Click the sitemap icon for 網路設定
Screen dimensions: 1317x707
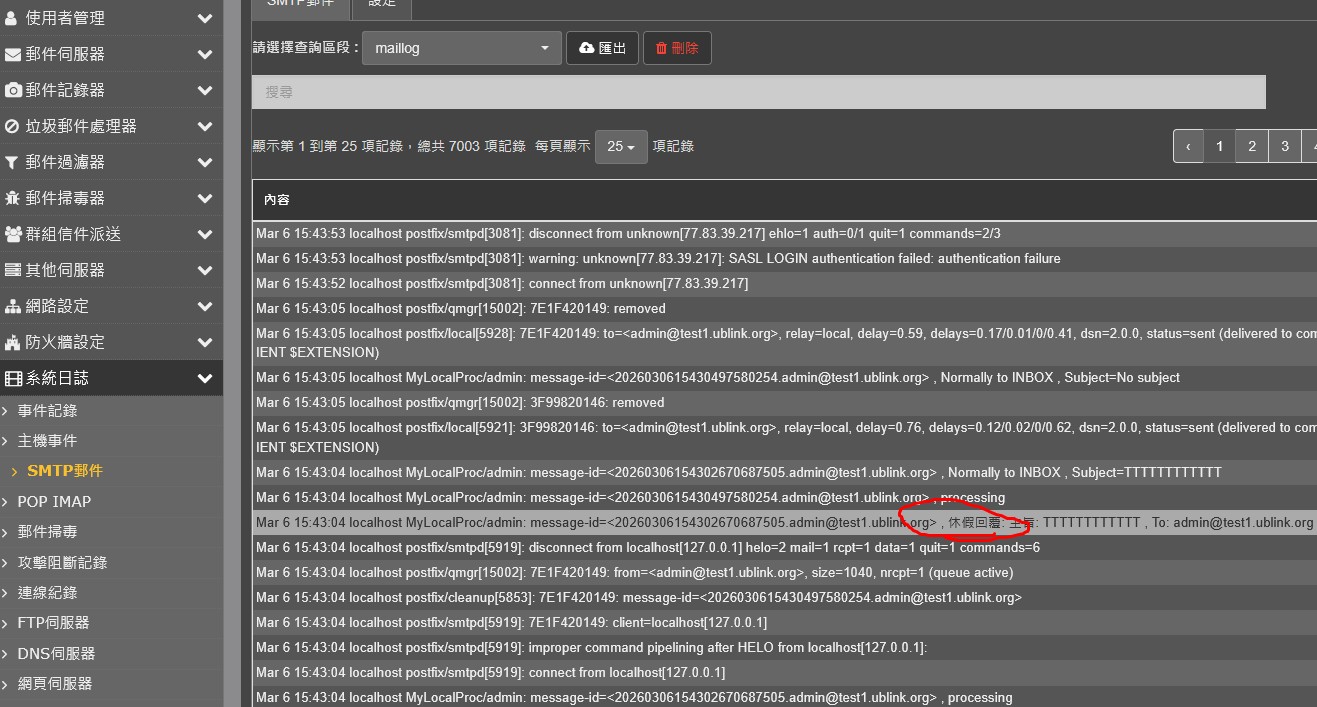[13, 306]
